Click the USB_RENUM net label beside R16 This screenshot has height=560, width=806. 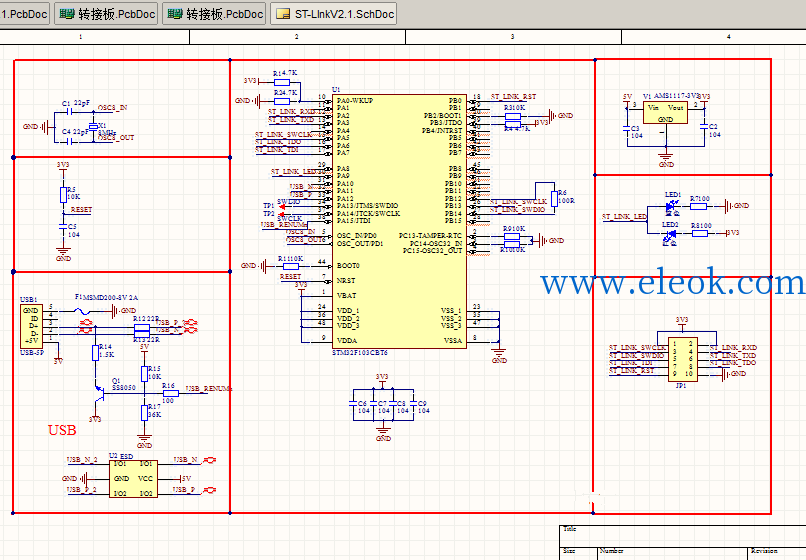pos(209,389)
